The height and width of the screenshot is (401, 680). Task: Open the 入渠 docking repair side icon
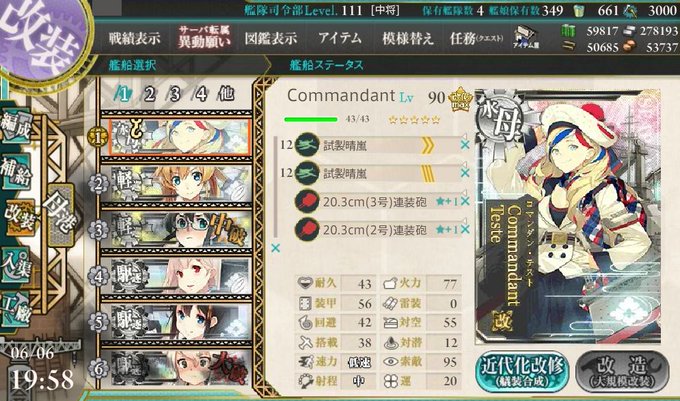(x=16, y=264)
